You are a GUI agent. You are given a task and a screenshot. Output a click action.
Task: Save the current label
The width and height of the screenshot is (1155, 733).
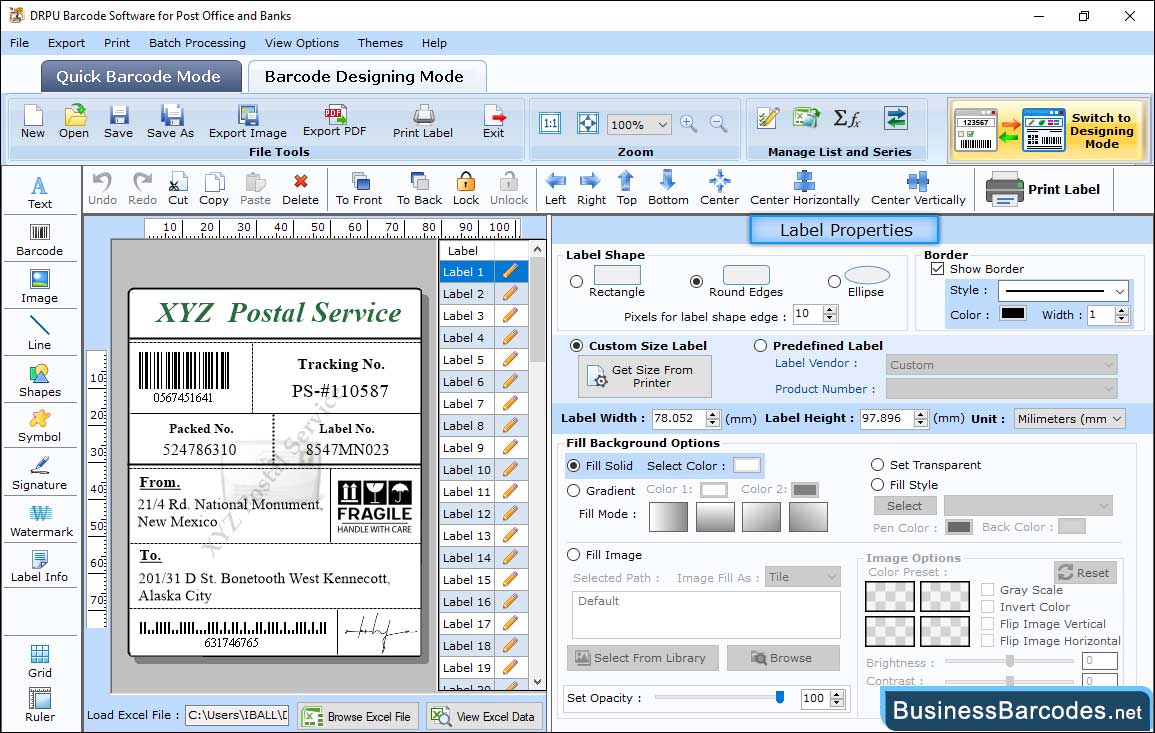click(119, 122)
